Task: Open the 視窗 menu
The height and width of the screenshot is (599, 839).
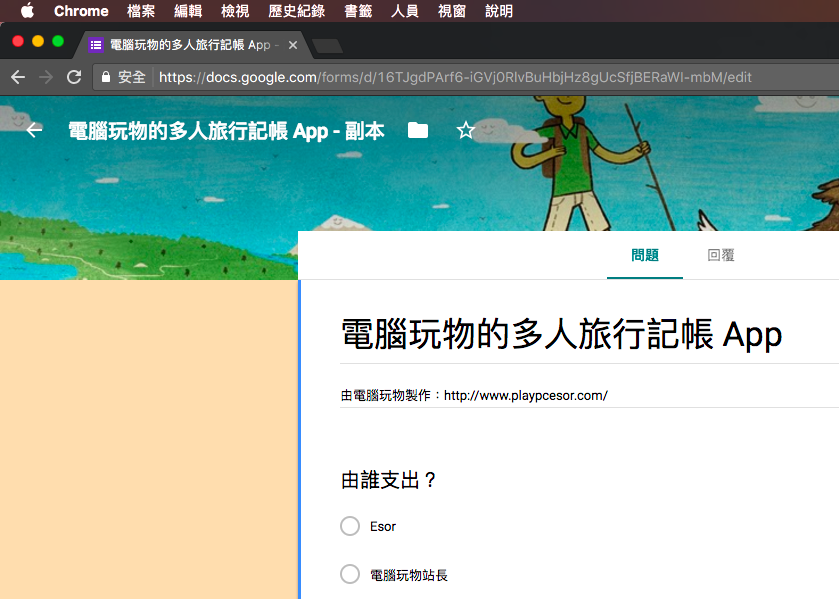Action: (x=452, y=11)
